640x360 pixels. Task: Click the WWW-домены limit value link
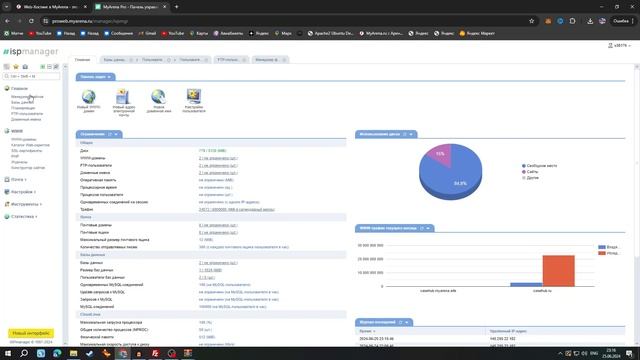click(218, 158)
